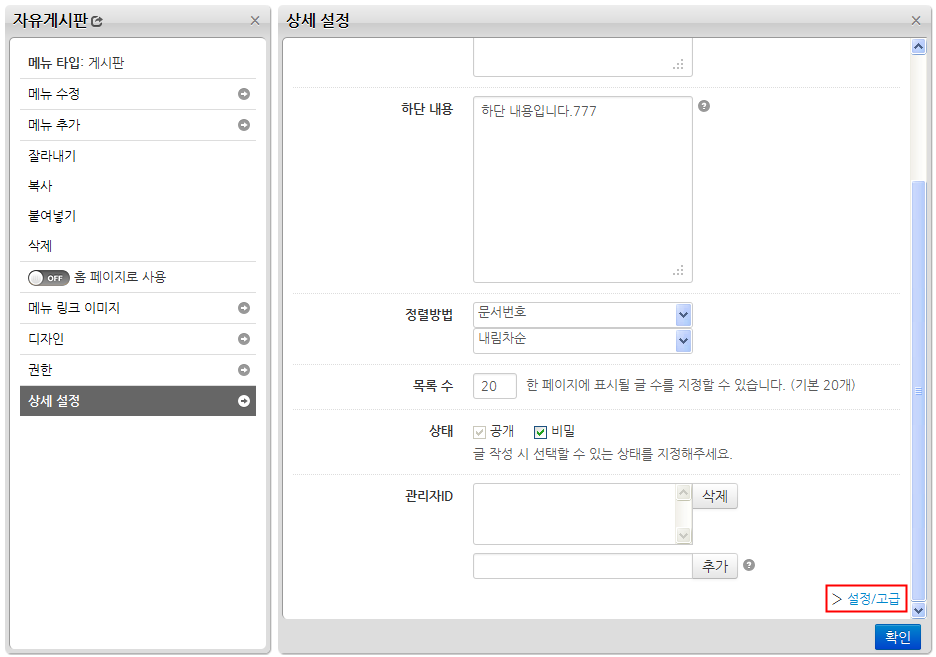Viewport: 936px width, 657px height.
Task: Uncheck the 비밀 status checkbox
Action: [540, 432]
